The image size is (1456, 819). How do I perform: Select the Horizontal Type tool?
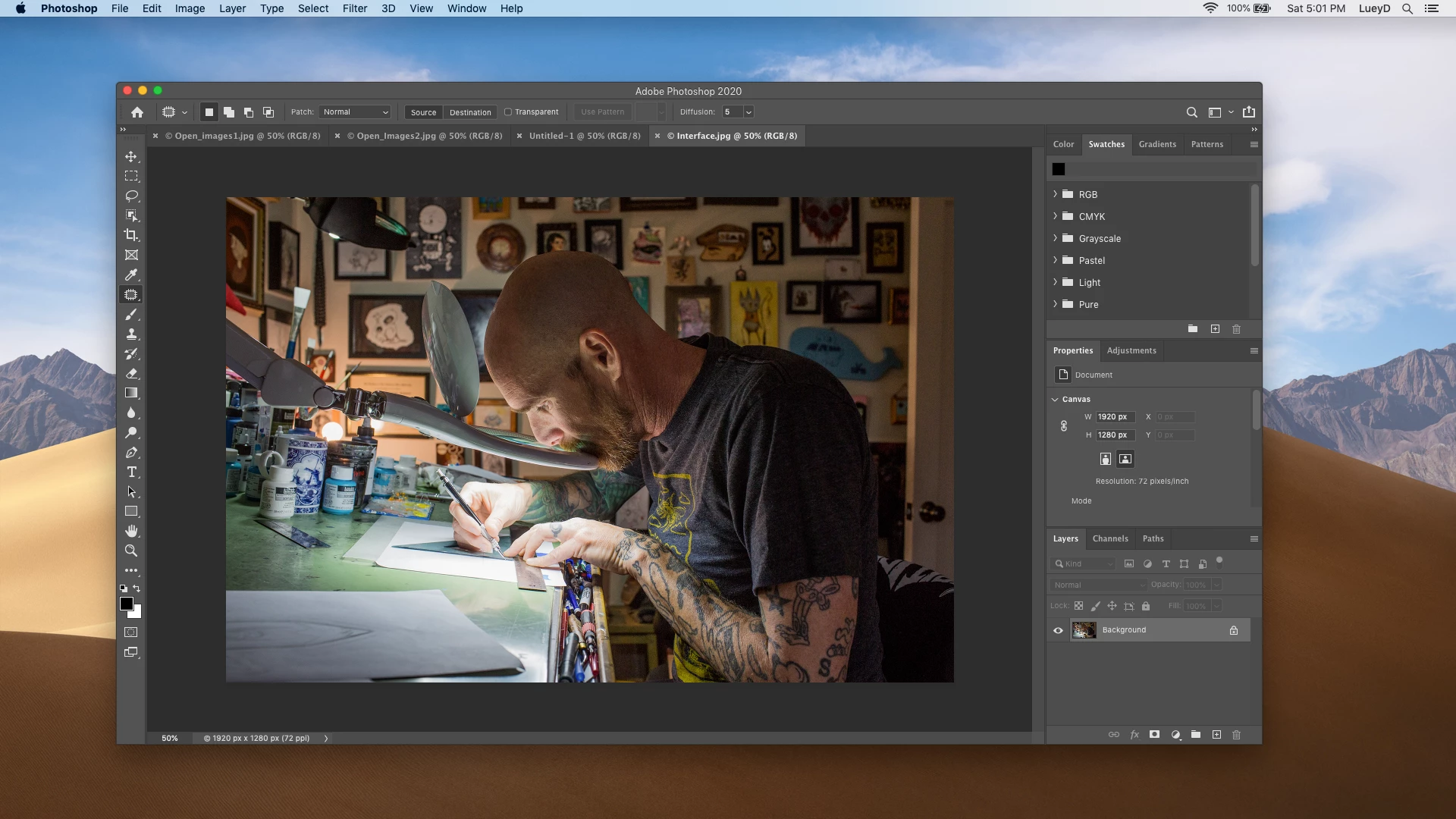point(131,472)
